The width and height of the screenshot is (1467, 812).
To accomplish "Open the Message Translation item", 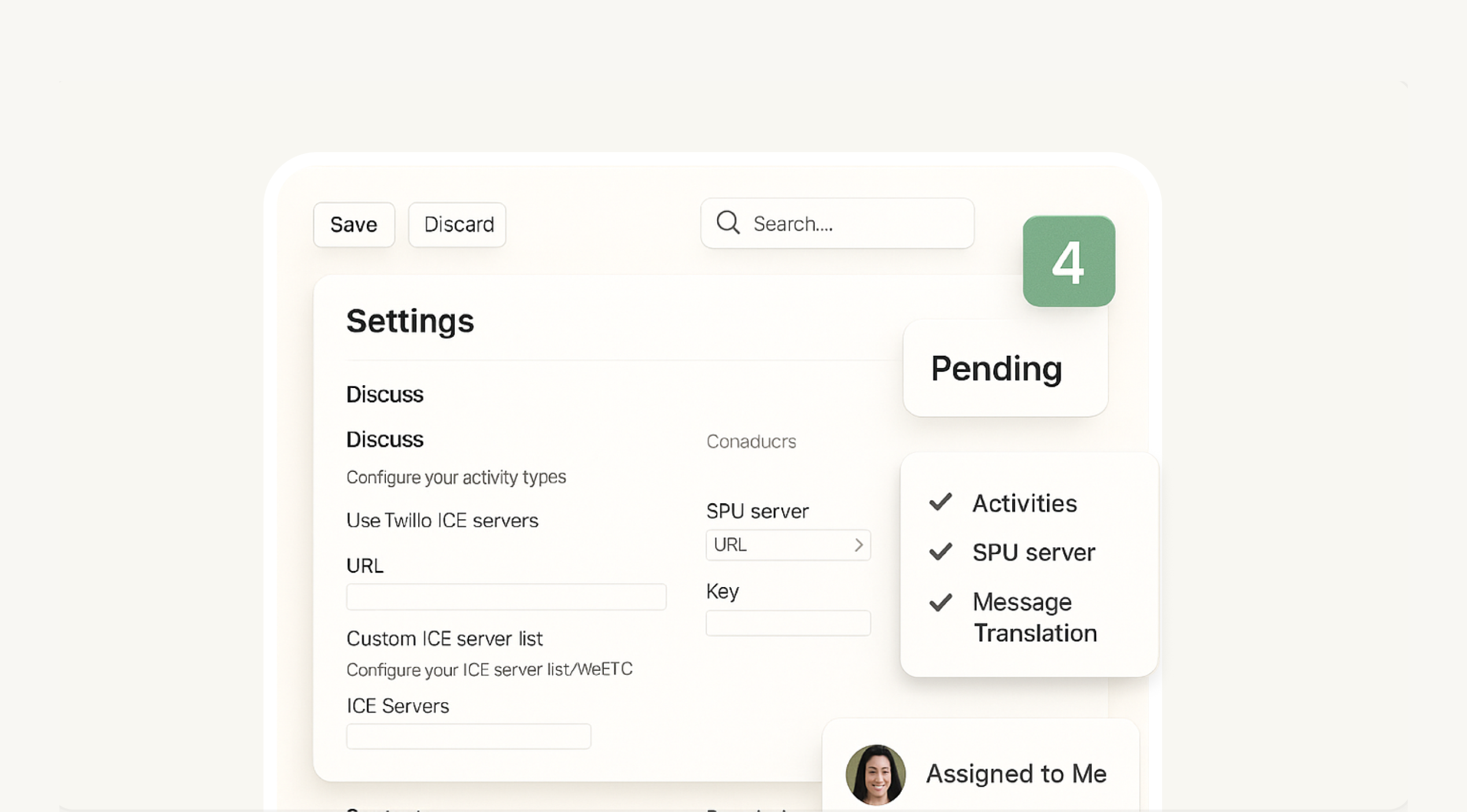I will pyautogui.click(x=1034, y=618).
